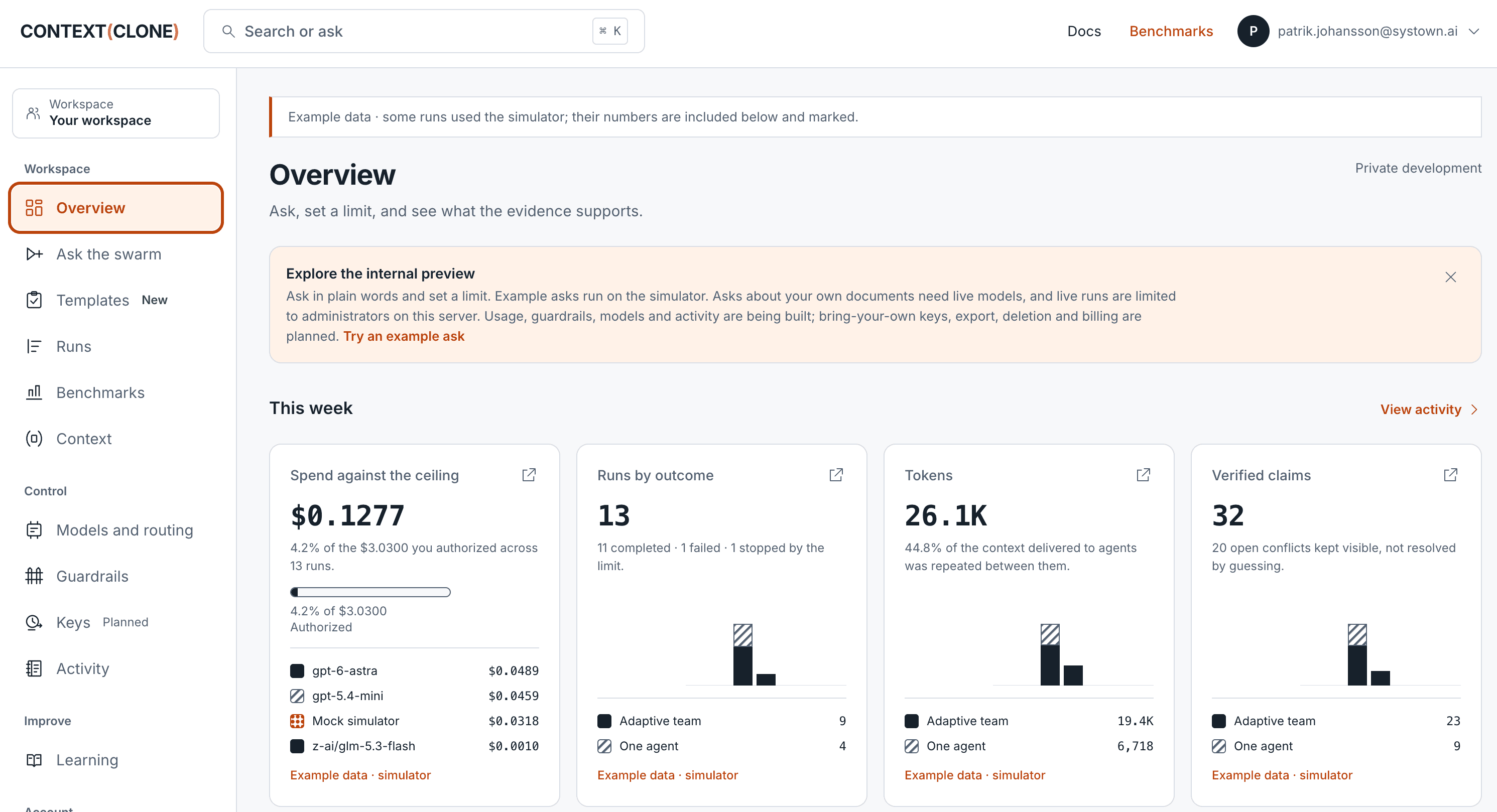Click the Context icon in sidebar
Screen dimensions: 1497x812
(34, 439)
